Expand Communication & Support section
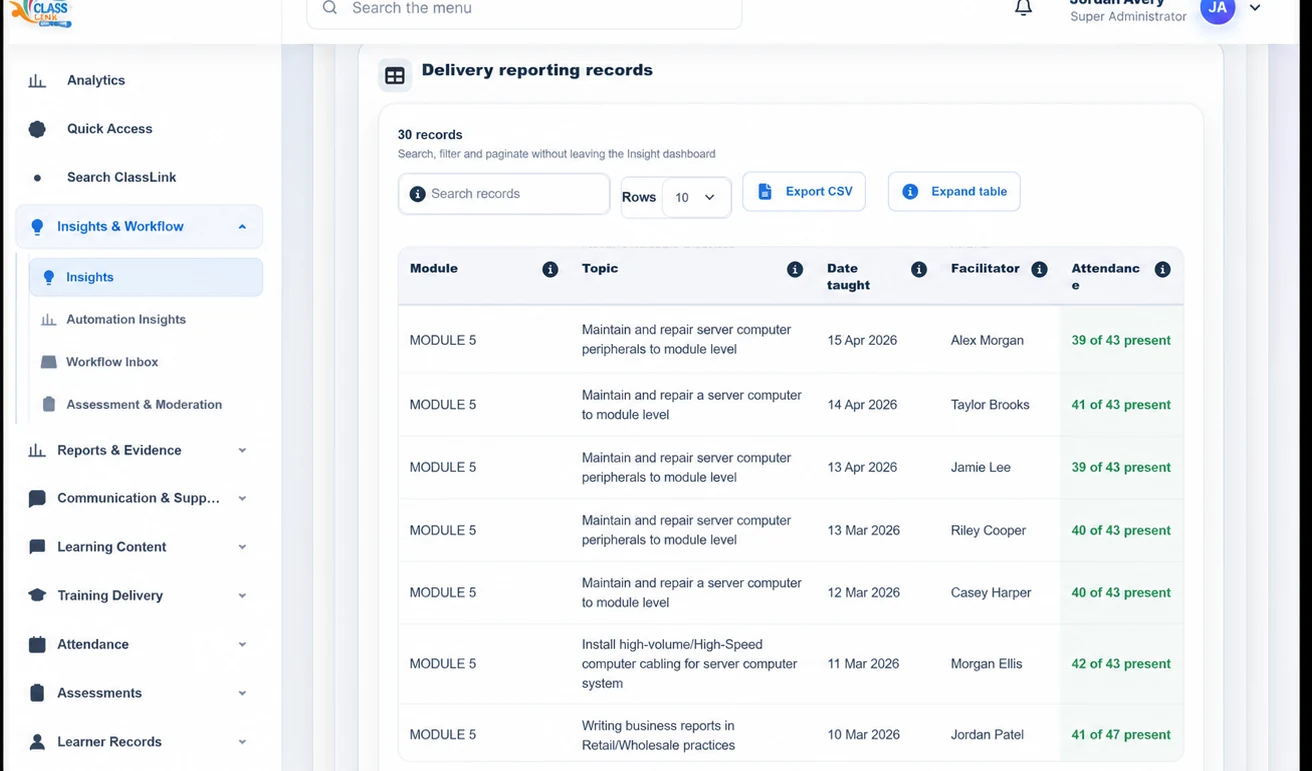Viewport: 1312px width, 771px height. click(139, 498)
